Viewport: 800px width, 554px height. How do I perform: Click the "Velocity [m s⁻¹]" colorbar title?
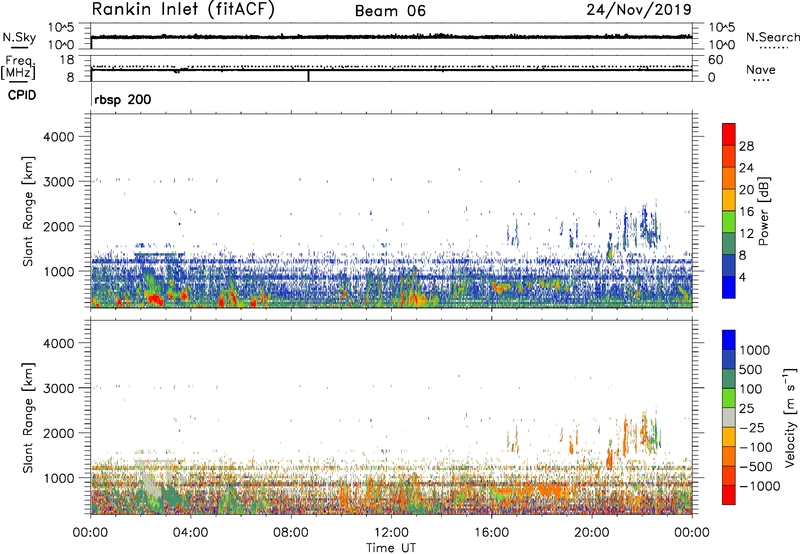(x=791, y=417)
